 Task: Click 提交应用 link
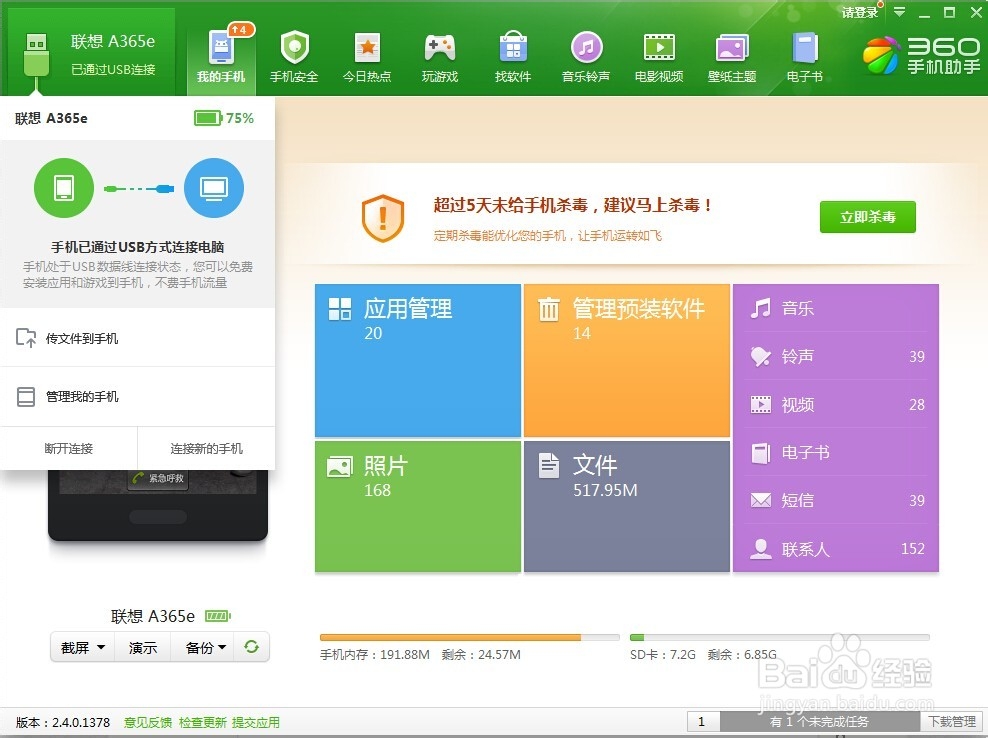coord(255,722)
